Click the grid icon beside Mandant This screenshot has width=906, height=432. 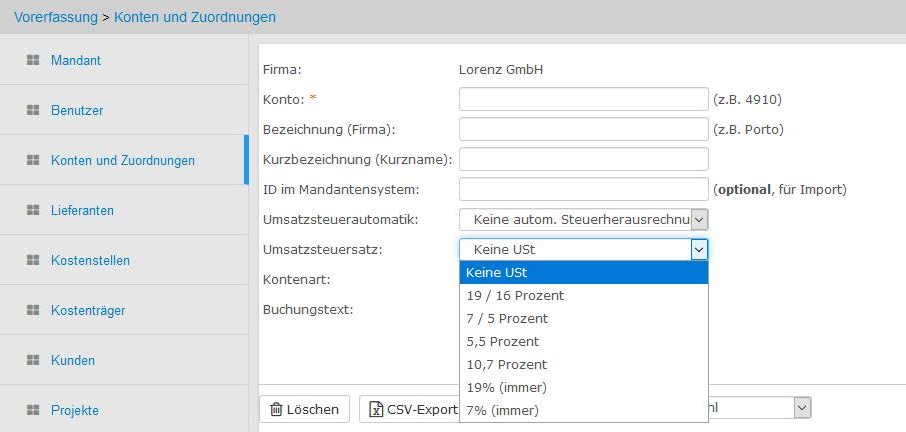click(x=33, y=60)
